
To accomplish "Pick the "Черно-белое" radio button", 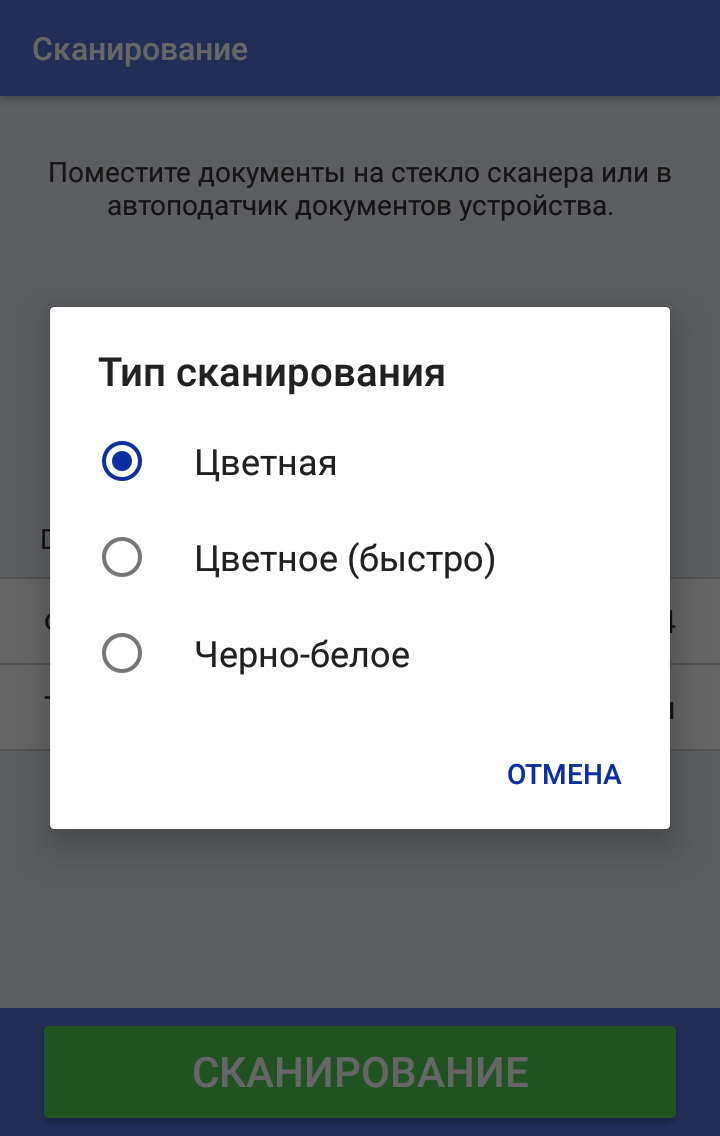I will 122,655.
